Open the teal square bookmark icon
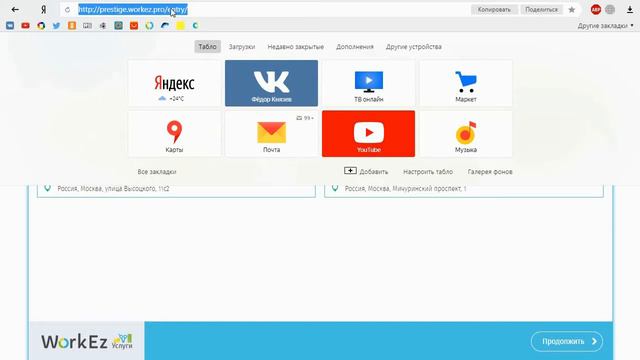Image resolution: width=640 pixels, height=360 pixels. [118, 25]
